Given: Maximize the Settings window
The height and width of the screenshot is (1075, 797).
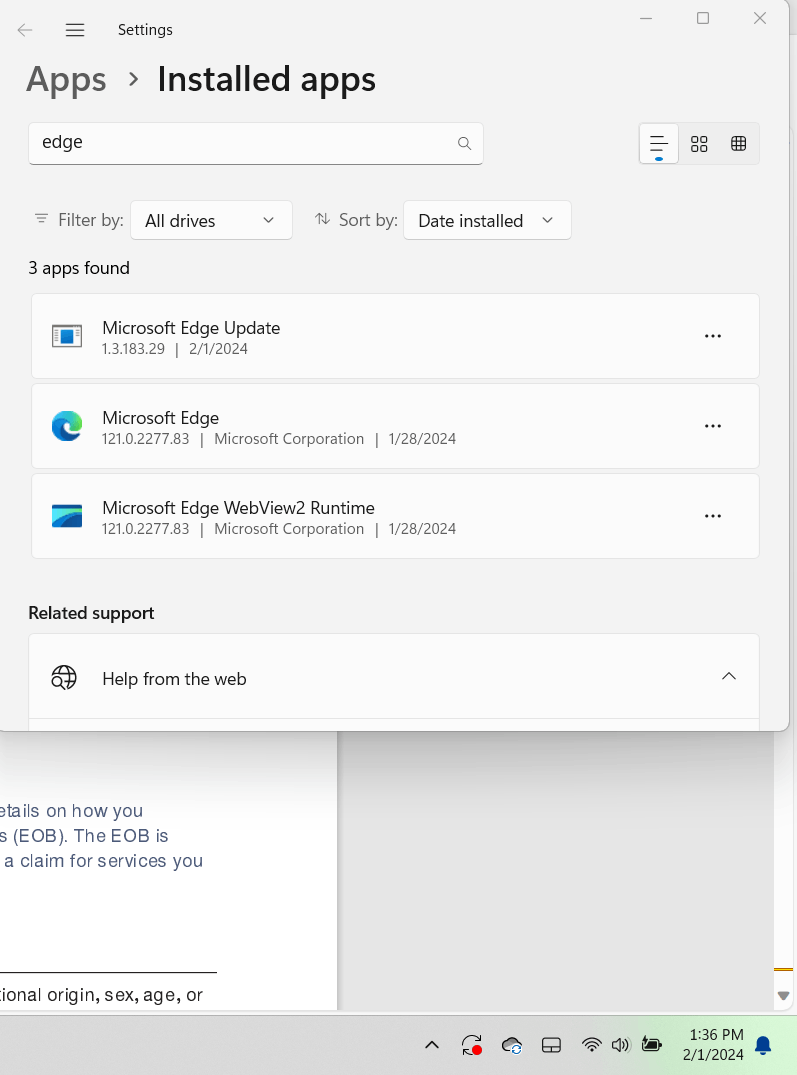Looking at the screenshot, I should [x=703, y=19].
